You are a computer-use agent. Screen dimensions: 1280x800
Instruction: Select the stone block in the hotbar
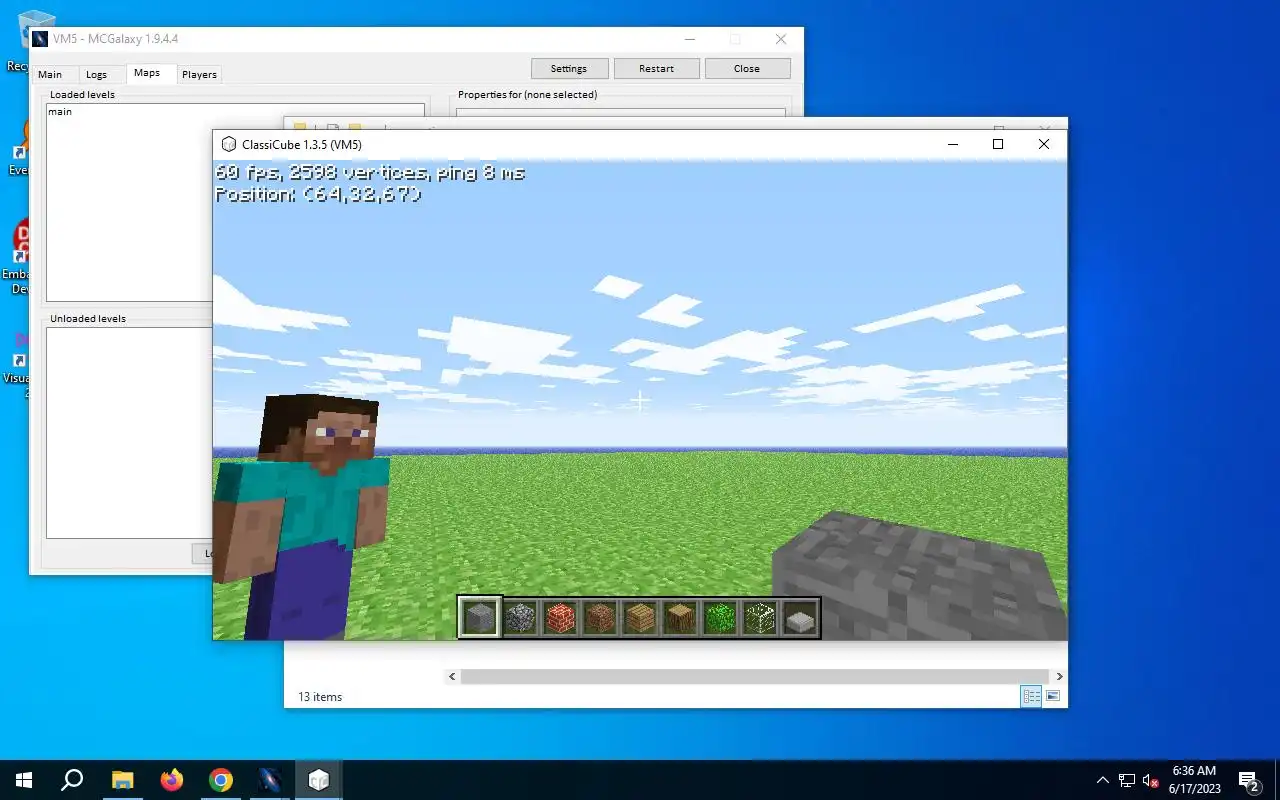coord(480,618)
